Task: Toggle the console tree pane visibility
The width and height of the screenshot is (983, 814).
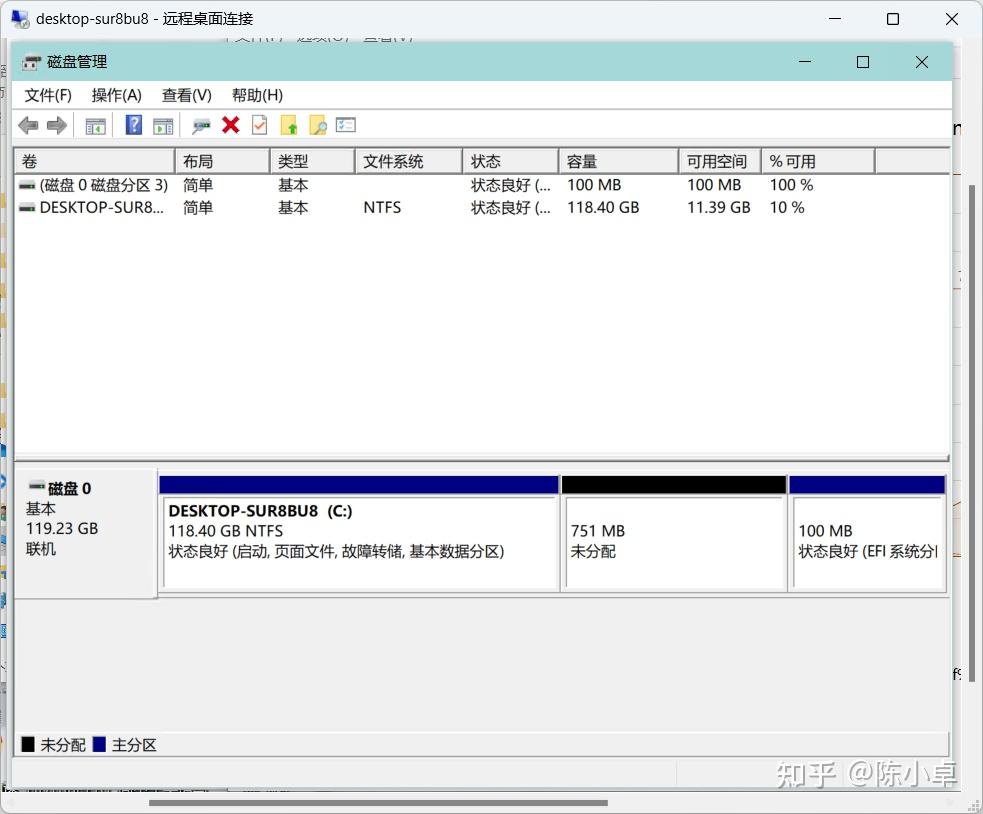Action: pyautogui.click(x=95, y=124)
